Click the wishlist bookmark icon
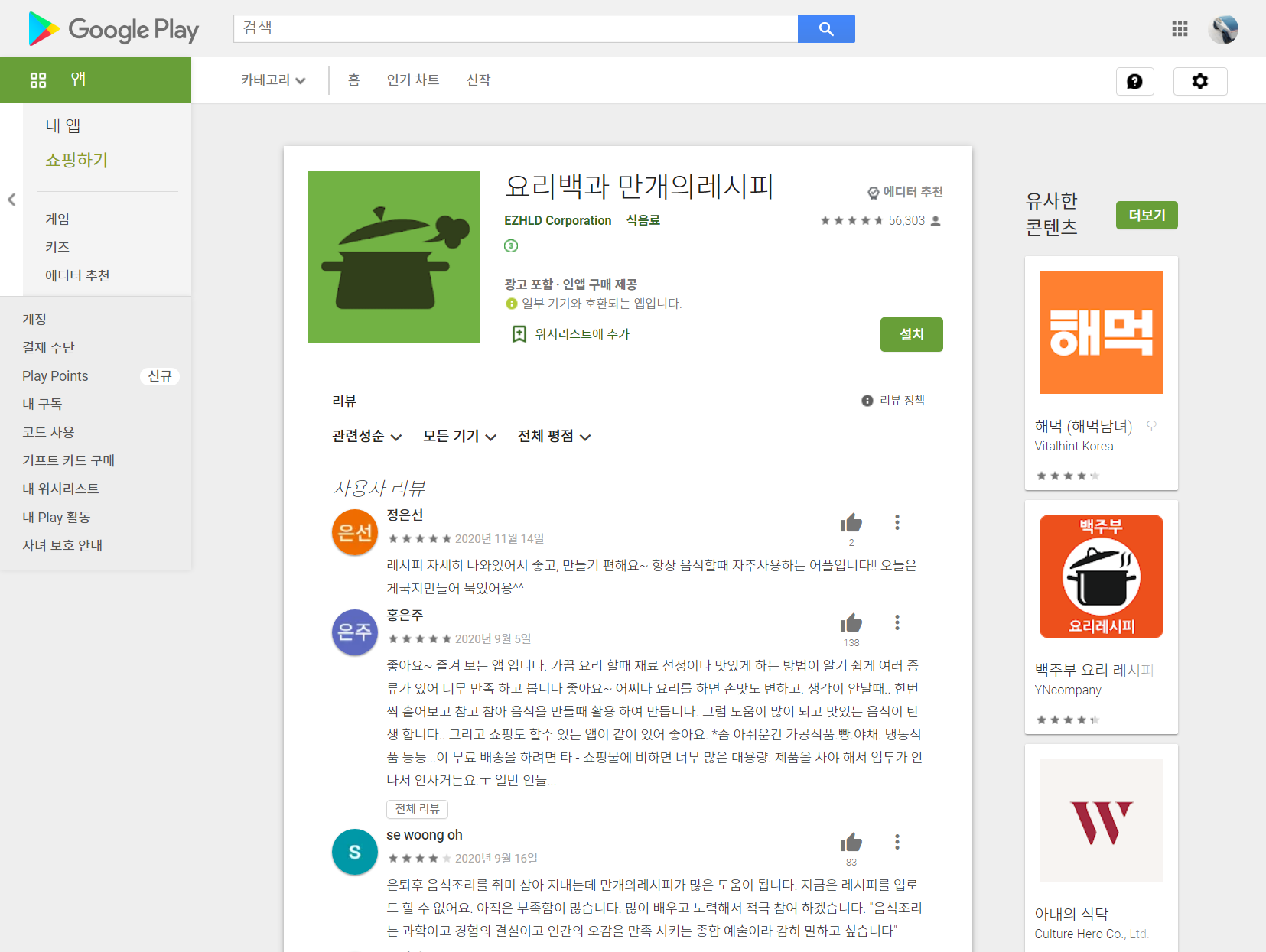Image resolution: width=1266 pixels, height=952 pixels. point(519,334)
